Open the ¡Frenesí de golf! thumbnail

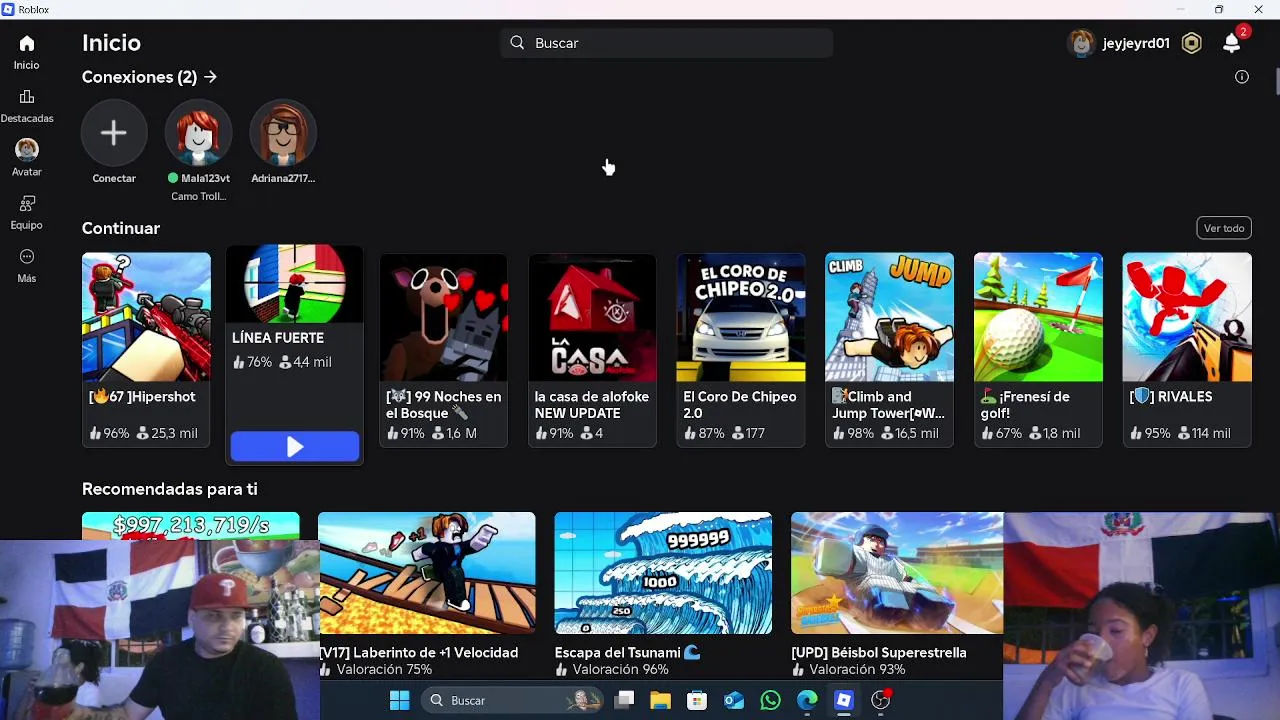click(1038, 317)
